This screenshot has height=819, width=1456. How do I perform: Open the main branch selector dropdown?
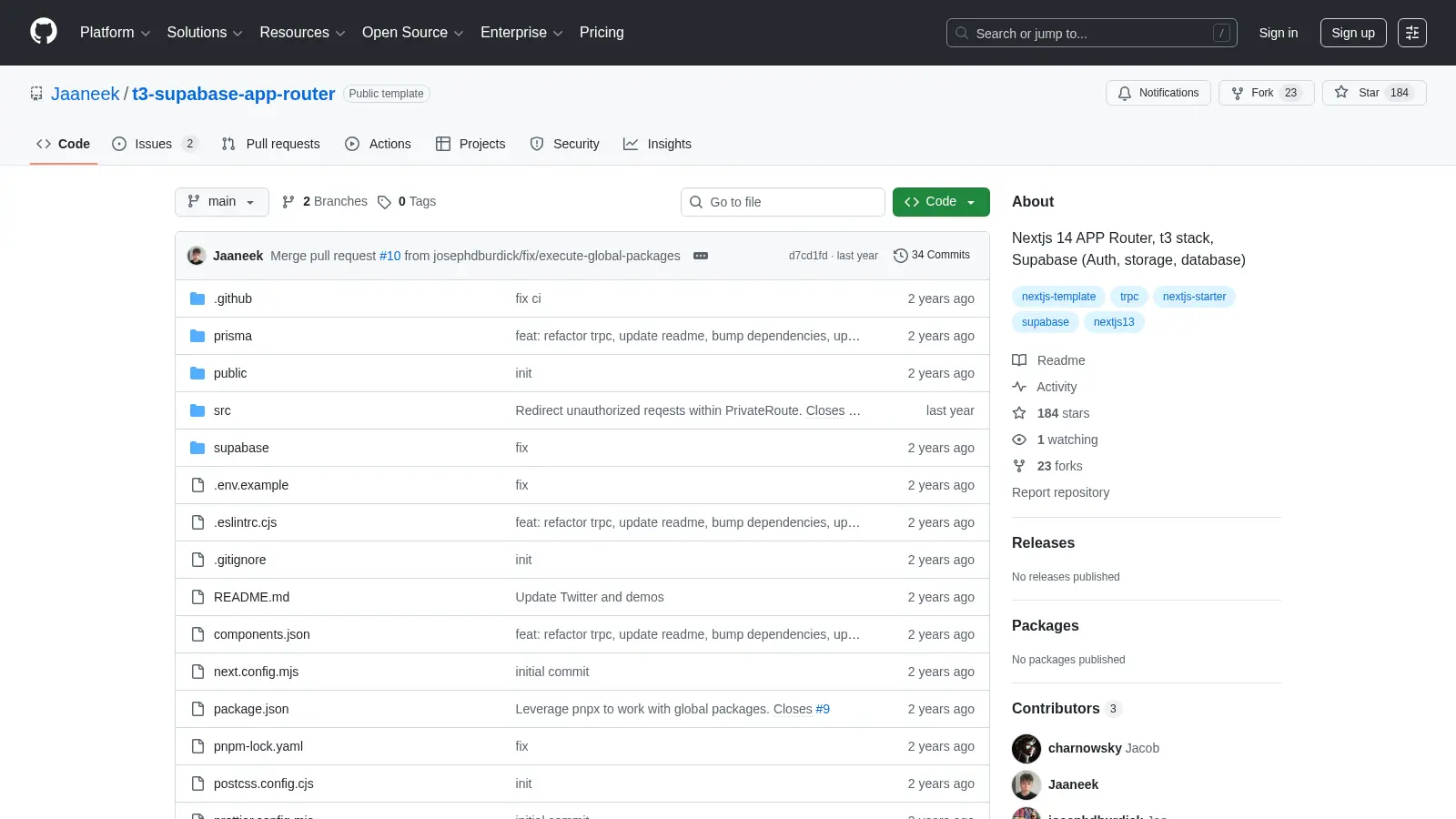[222, 202]
